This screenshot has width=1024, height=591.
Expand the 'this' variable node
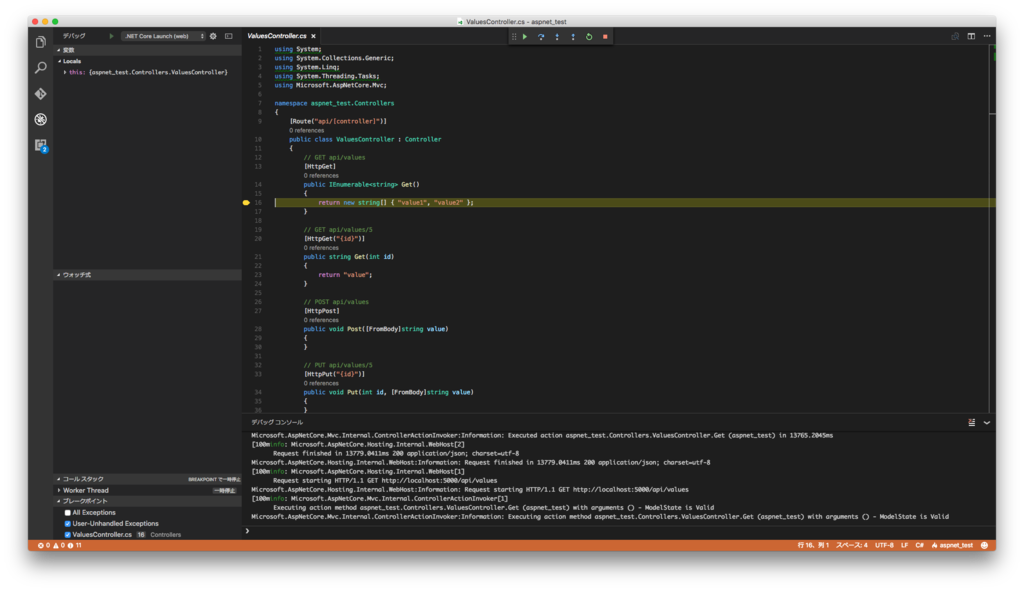pos(65,72)
